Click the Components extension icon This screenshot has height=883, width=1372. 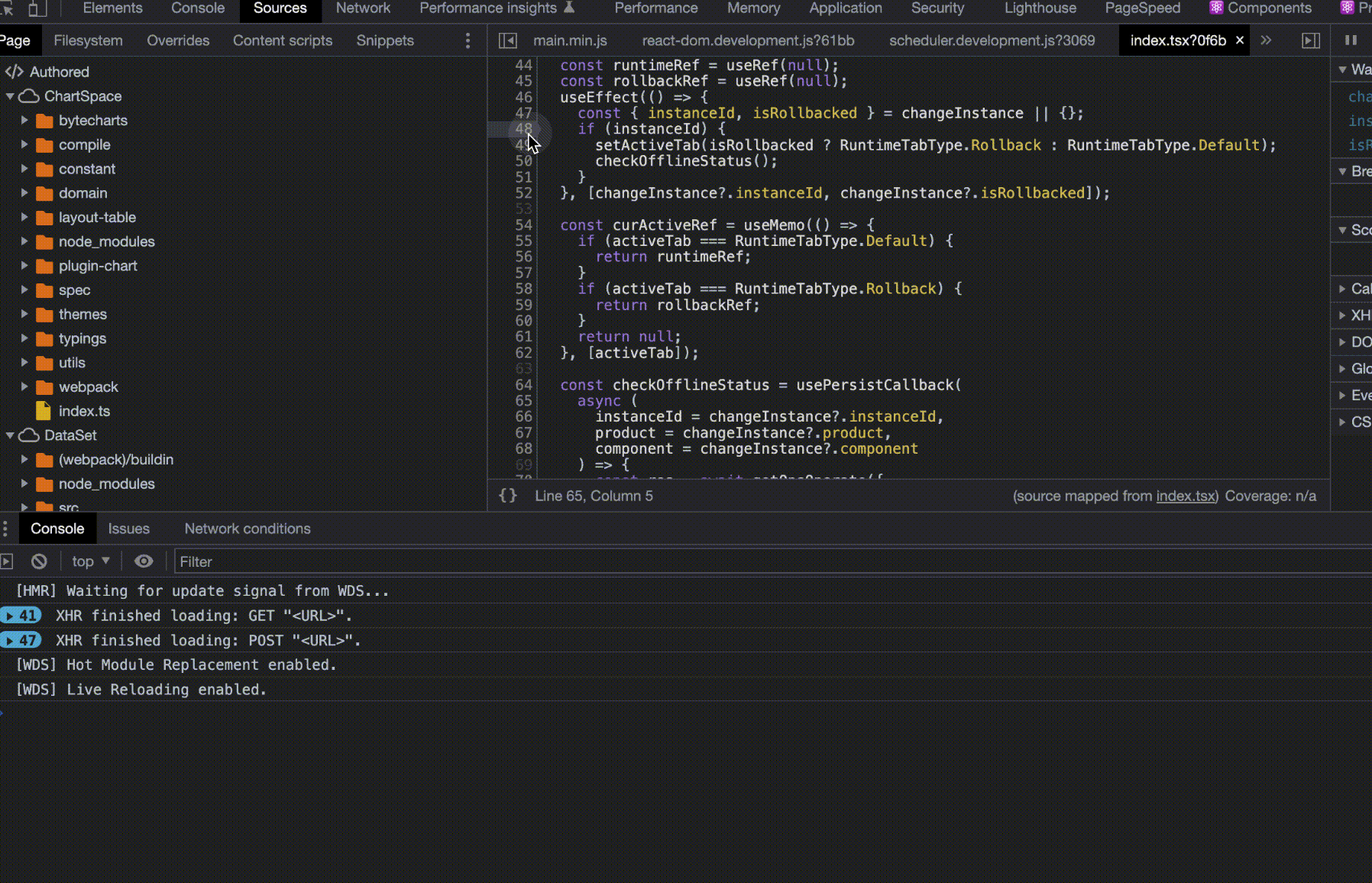[x=1216, y=8]
